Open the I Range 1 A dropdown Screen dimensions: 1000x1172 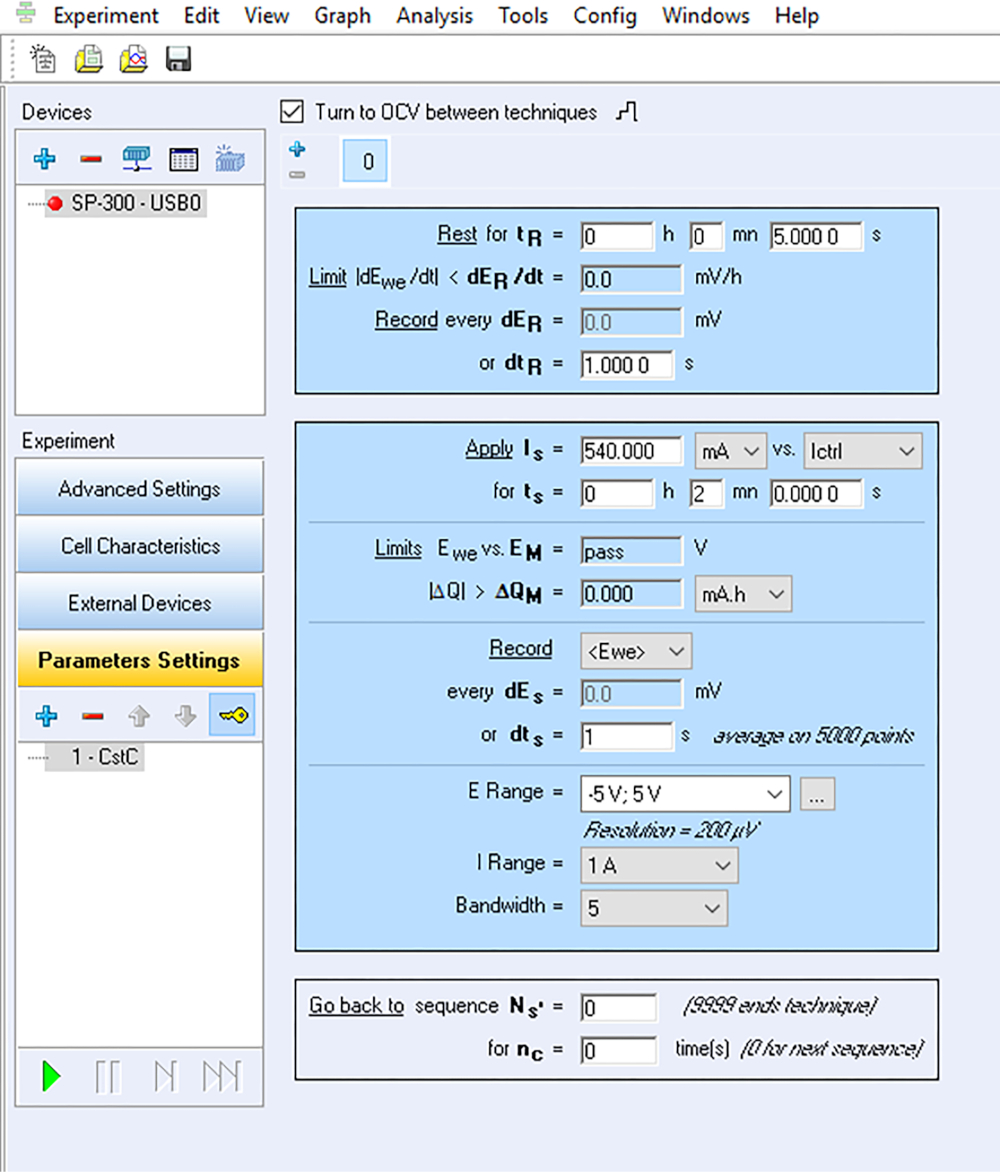(659, 866)
